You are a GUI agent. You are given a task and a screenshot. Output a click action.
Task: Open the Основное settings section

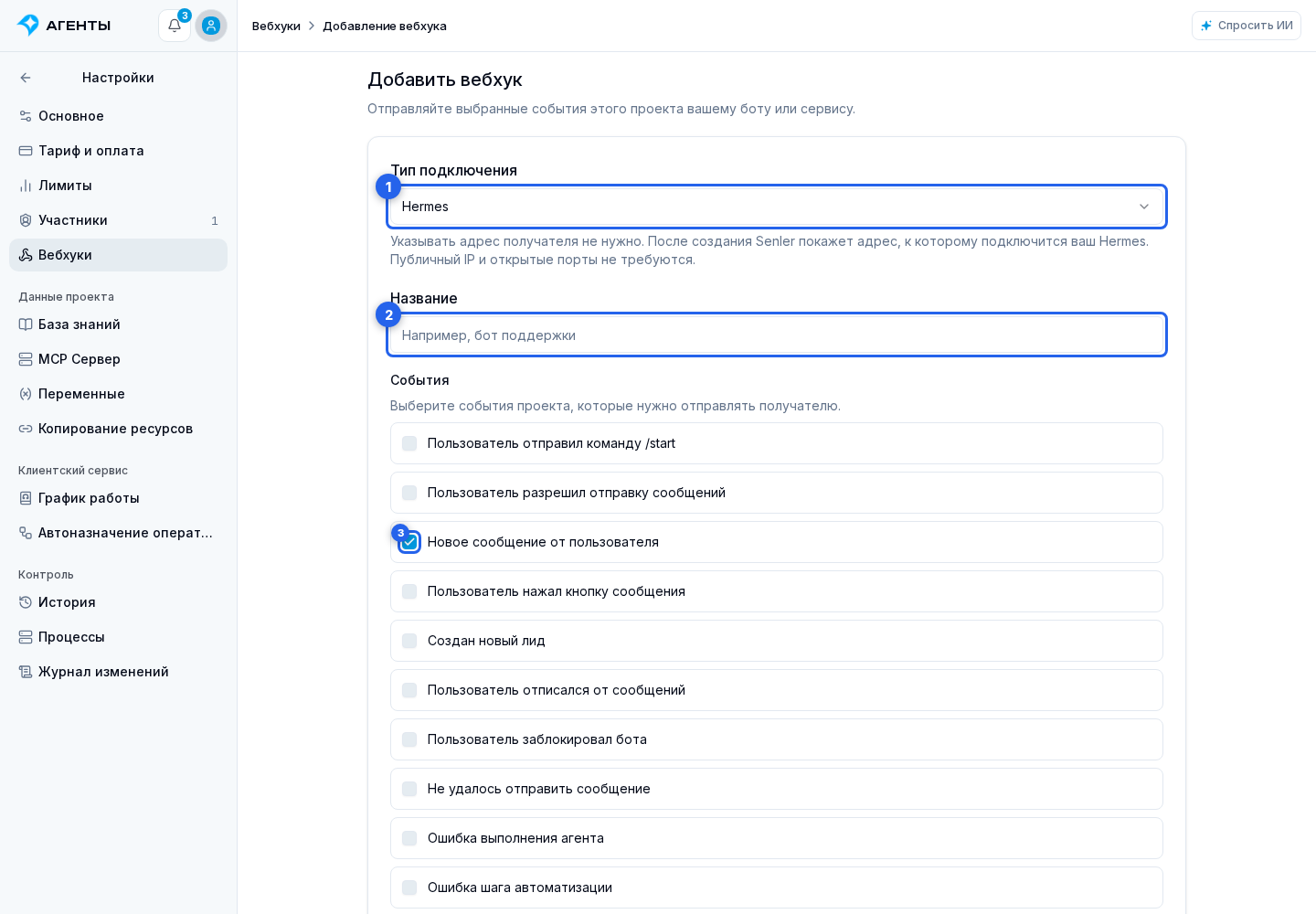[x=118, y=116]
